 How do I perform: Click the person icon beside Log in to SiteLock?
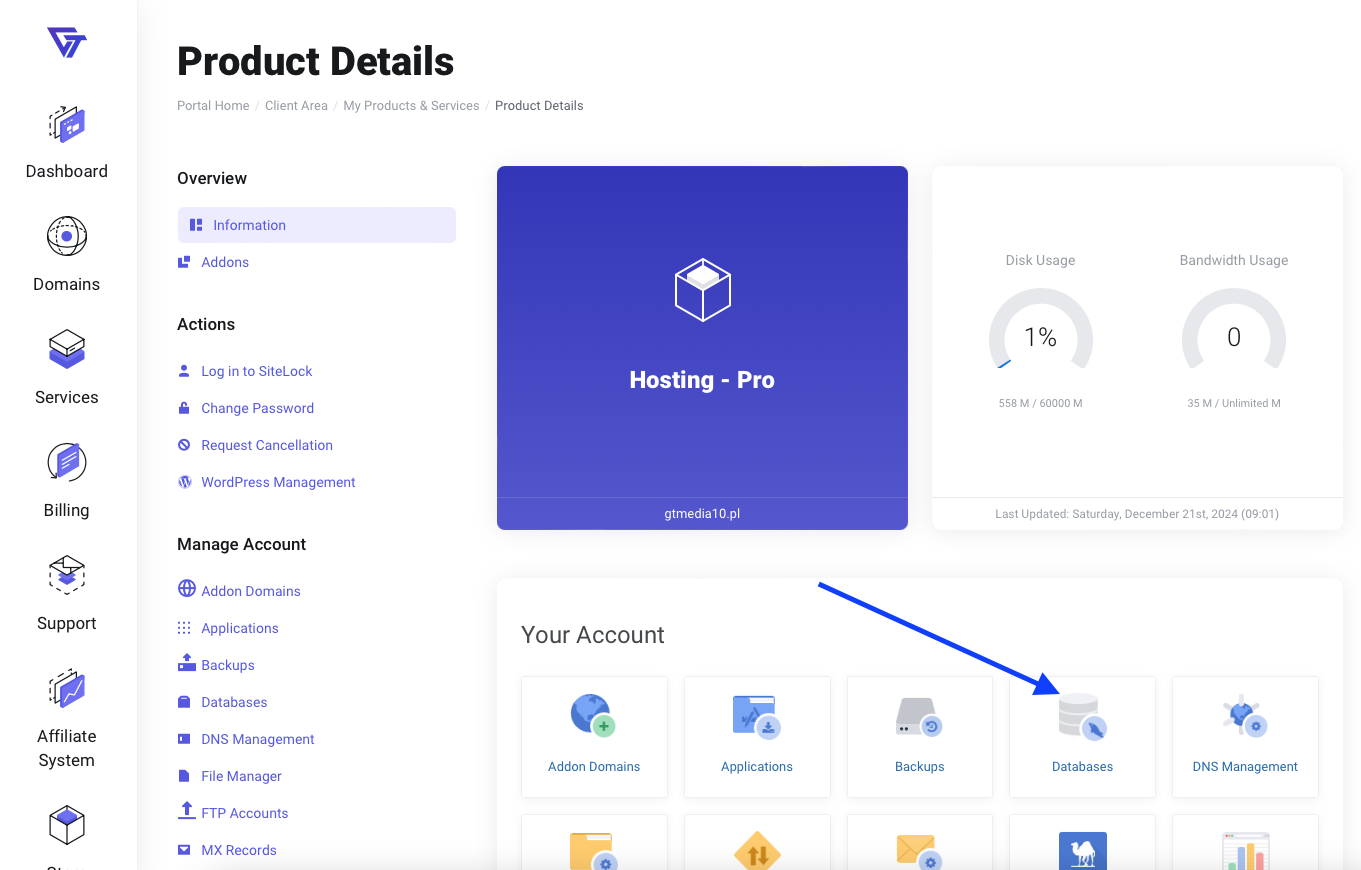click(x=184, y=371)
